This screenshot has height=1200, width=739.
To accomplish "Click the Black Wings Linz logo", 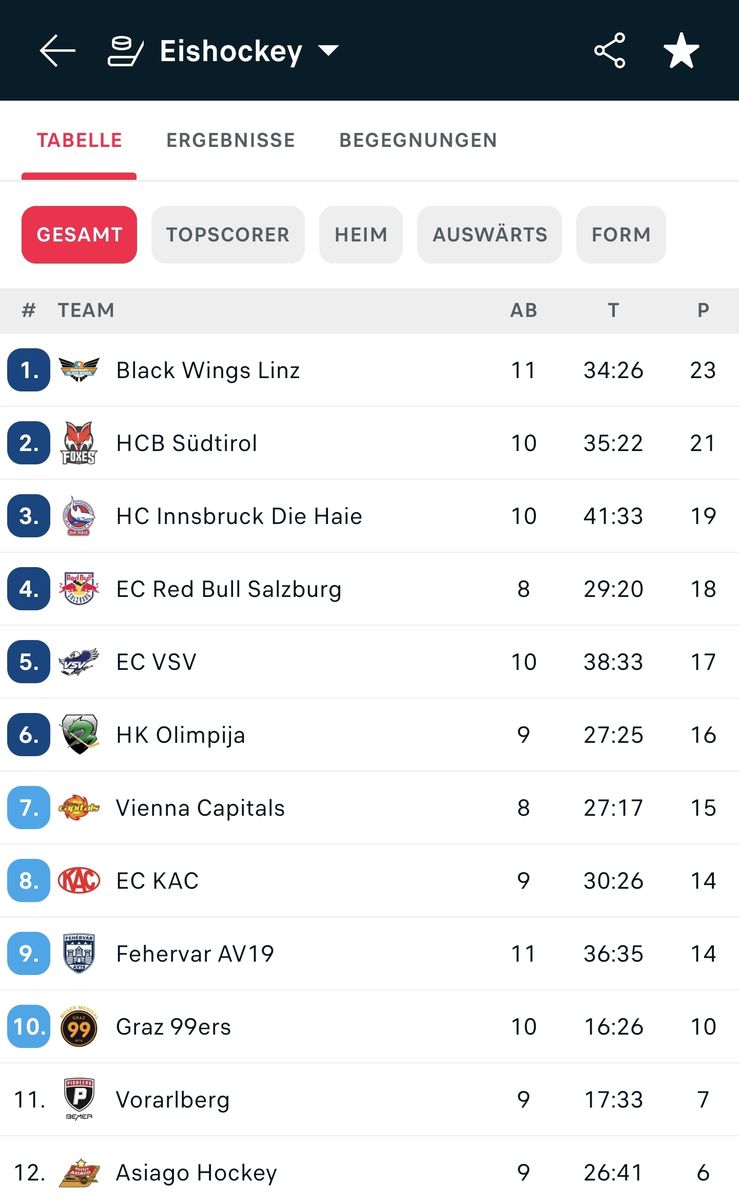I will coord(79,370).
